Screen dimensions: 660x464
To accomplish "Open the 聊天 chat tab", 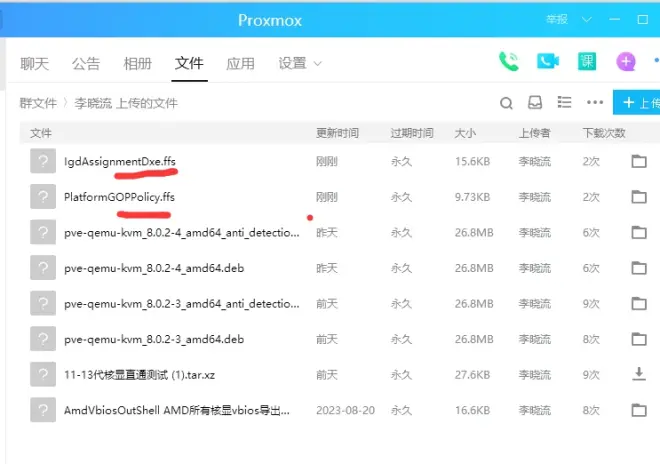I will (35, 64).
